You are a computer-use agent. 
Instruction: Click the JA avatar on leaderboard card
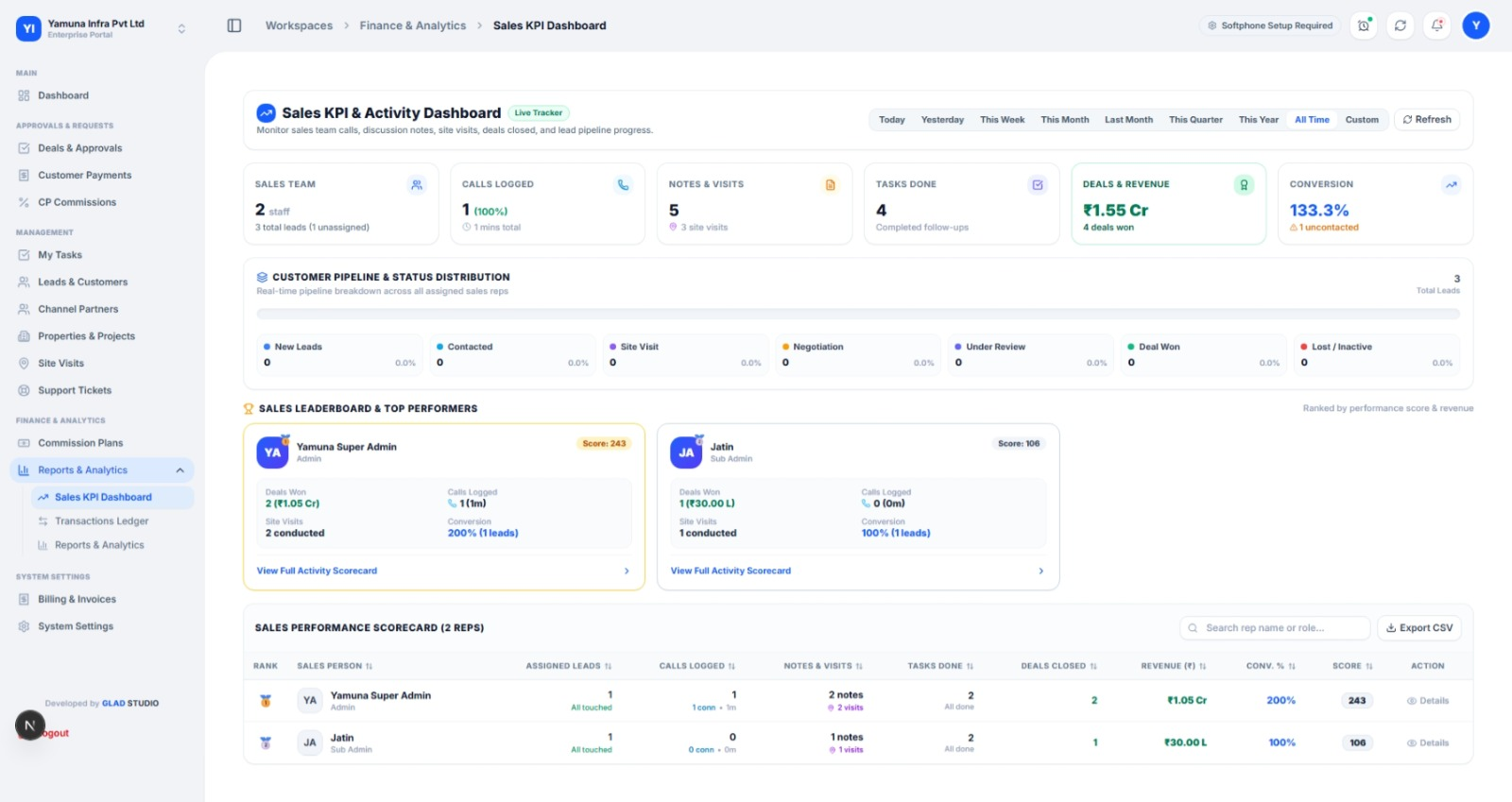[x=686, y=452]
